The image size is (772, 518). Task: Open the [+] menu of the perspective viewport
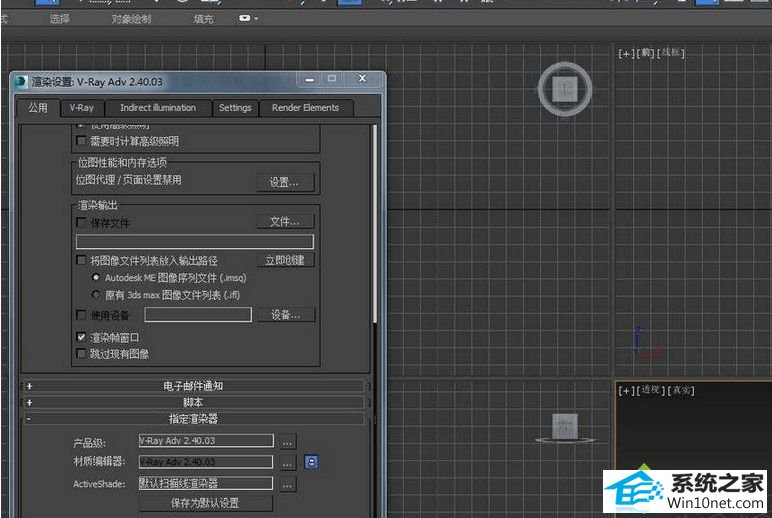tap(626, 391)
